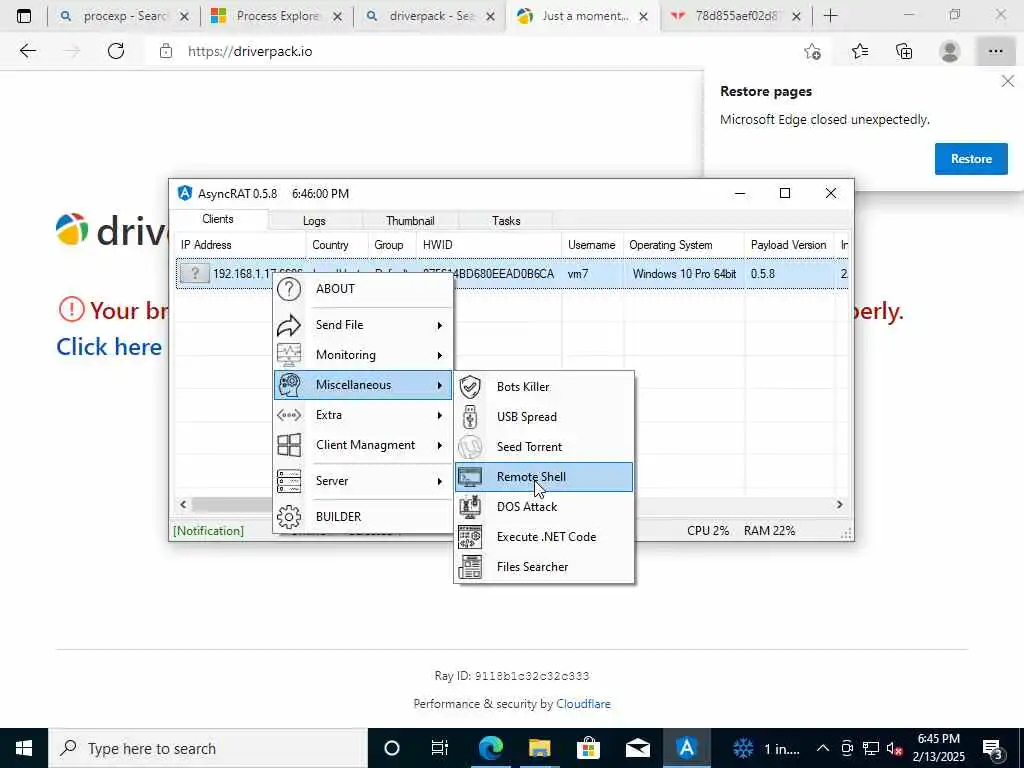Add this page to favorites star
This screenshot has height=768, width=1024.
(x=812, y=51)
